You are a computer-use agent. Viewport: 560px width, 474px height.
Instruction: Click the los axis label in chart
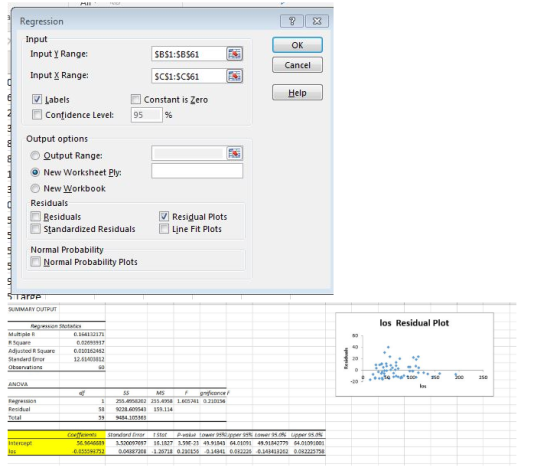click(423, 386)
